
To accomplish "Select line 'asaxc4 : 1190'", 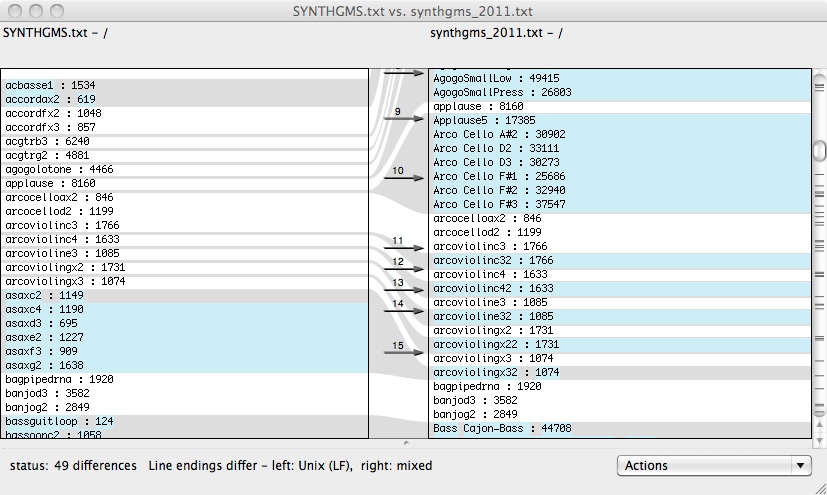I will click(184, 309).
